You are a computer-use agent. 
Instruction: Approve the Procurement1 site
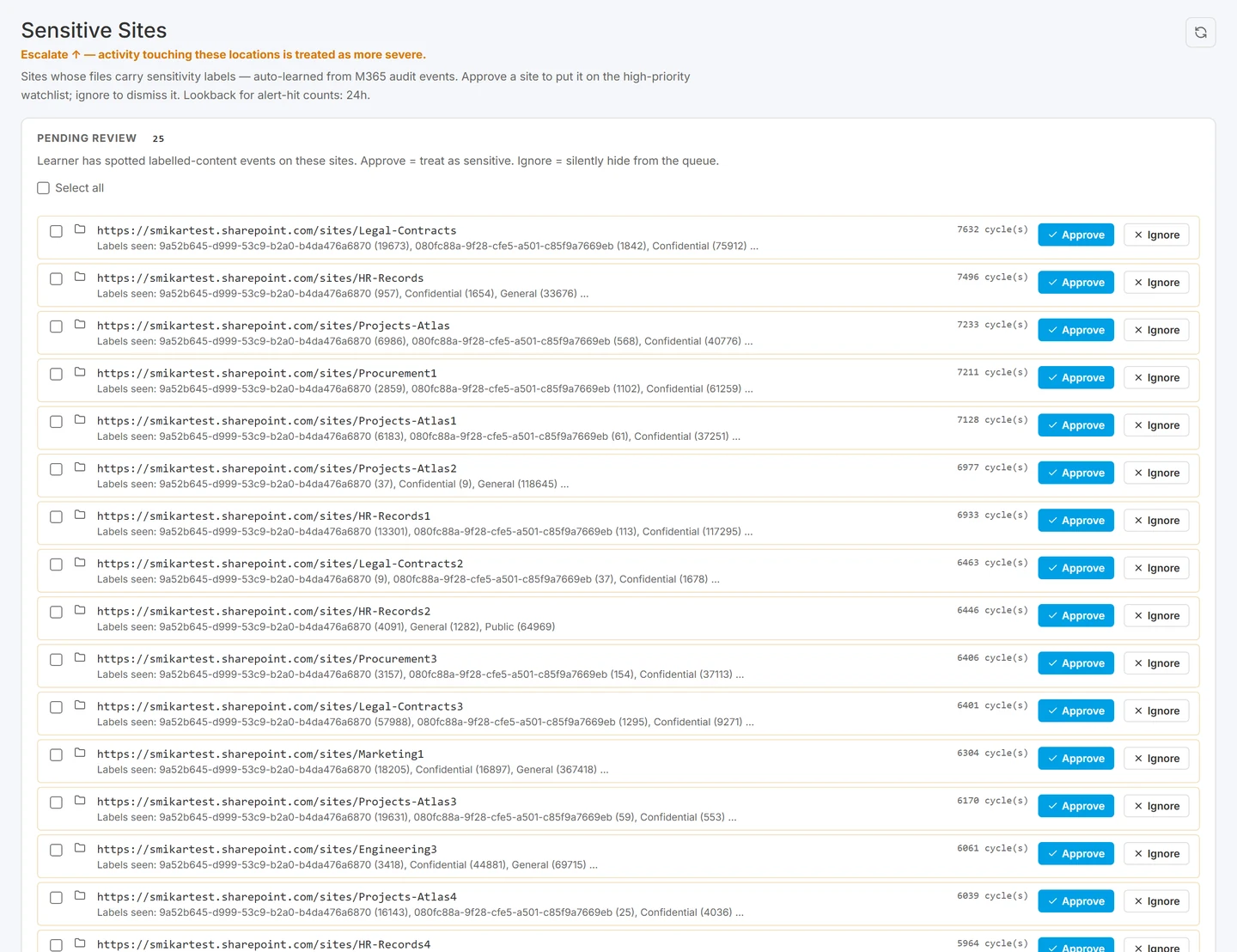1076,377
